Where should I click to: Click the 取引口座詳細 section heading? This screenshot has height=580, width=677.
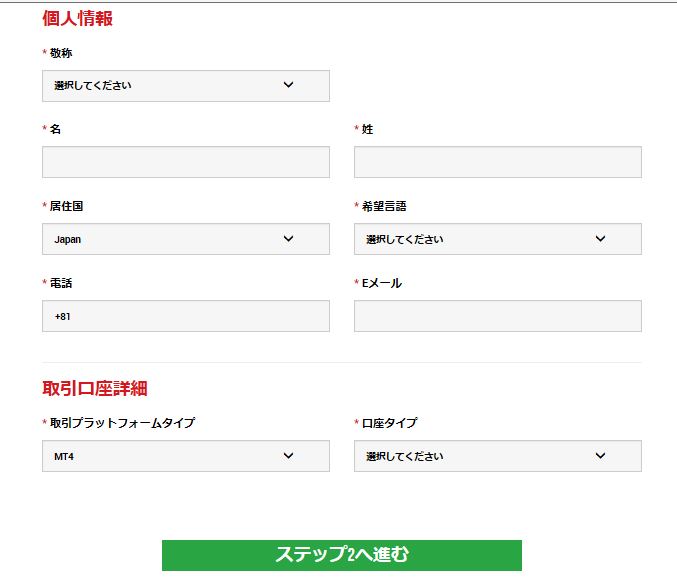(95, 388)
